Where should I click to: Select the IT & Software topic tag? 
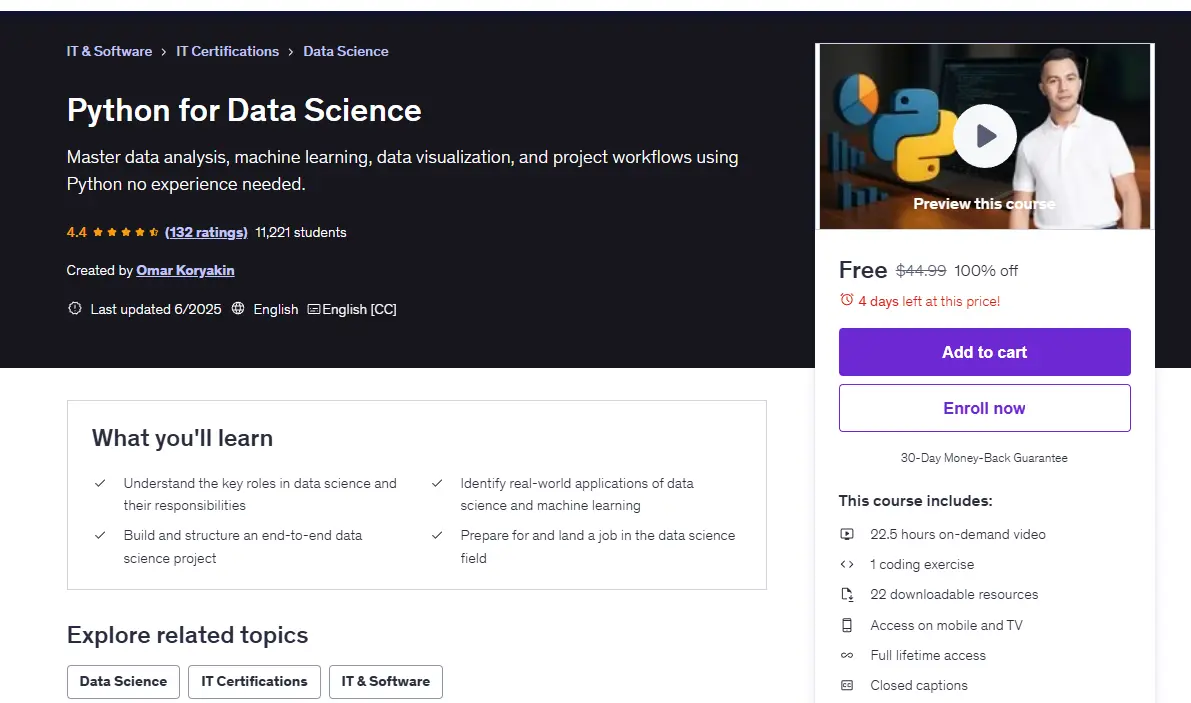click(x=386, y=682)
